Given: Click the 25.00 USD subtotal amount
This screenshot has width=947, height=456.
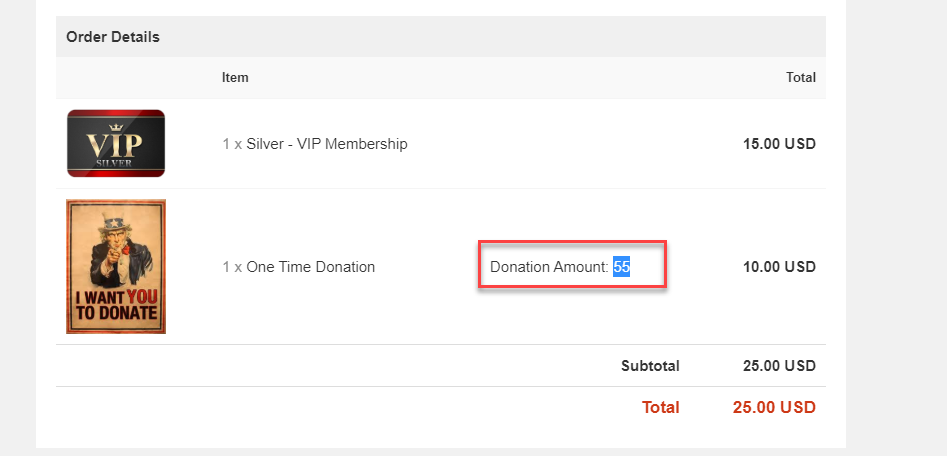Looking at the screenshot, I should coord(780,366).
